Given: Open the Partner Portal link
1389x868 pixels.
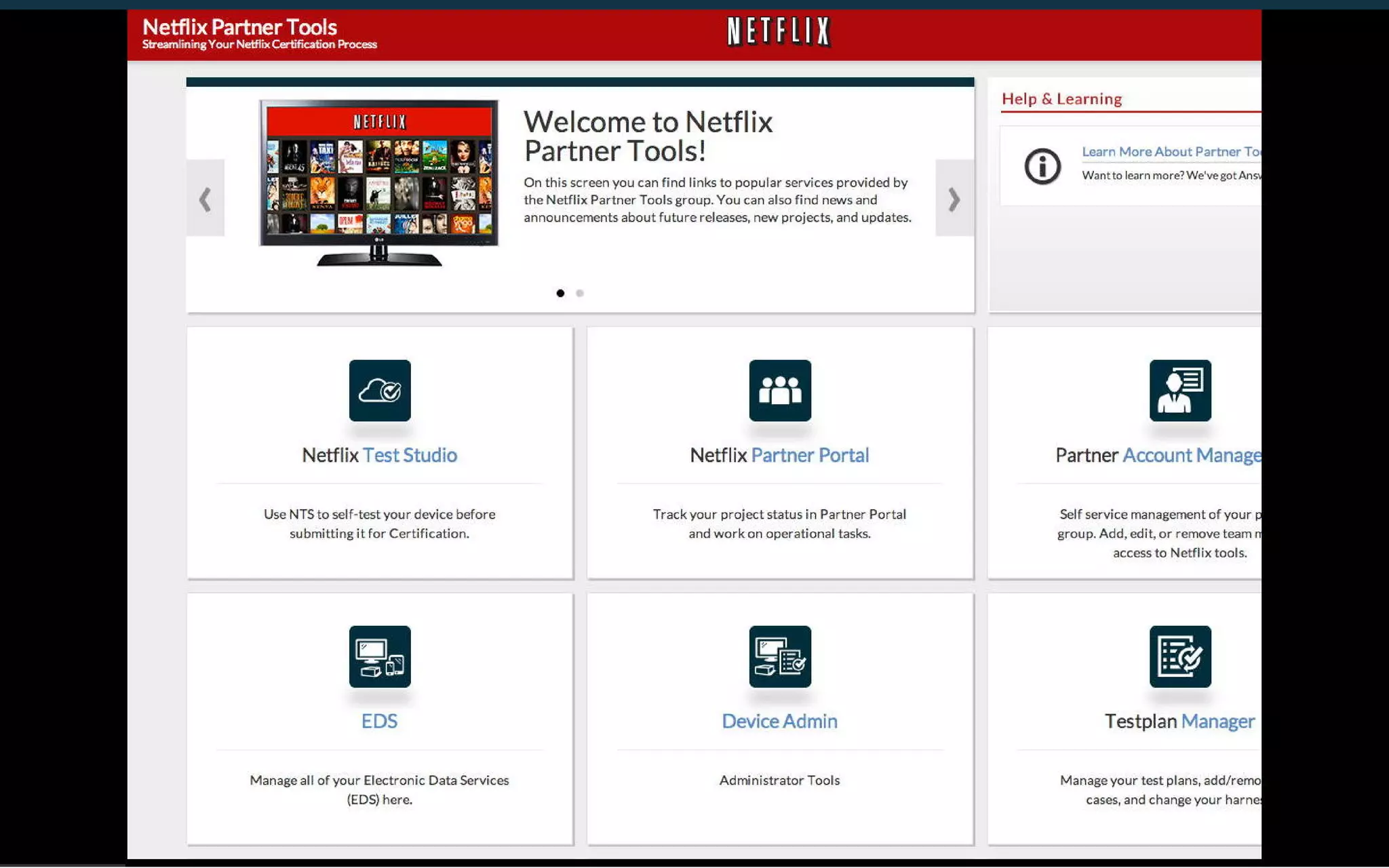Looking at the screenshot, I should click(x=810, y=455).
